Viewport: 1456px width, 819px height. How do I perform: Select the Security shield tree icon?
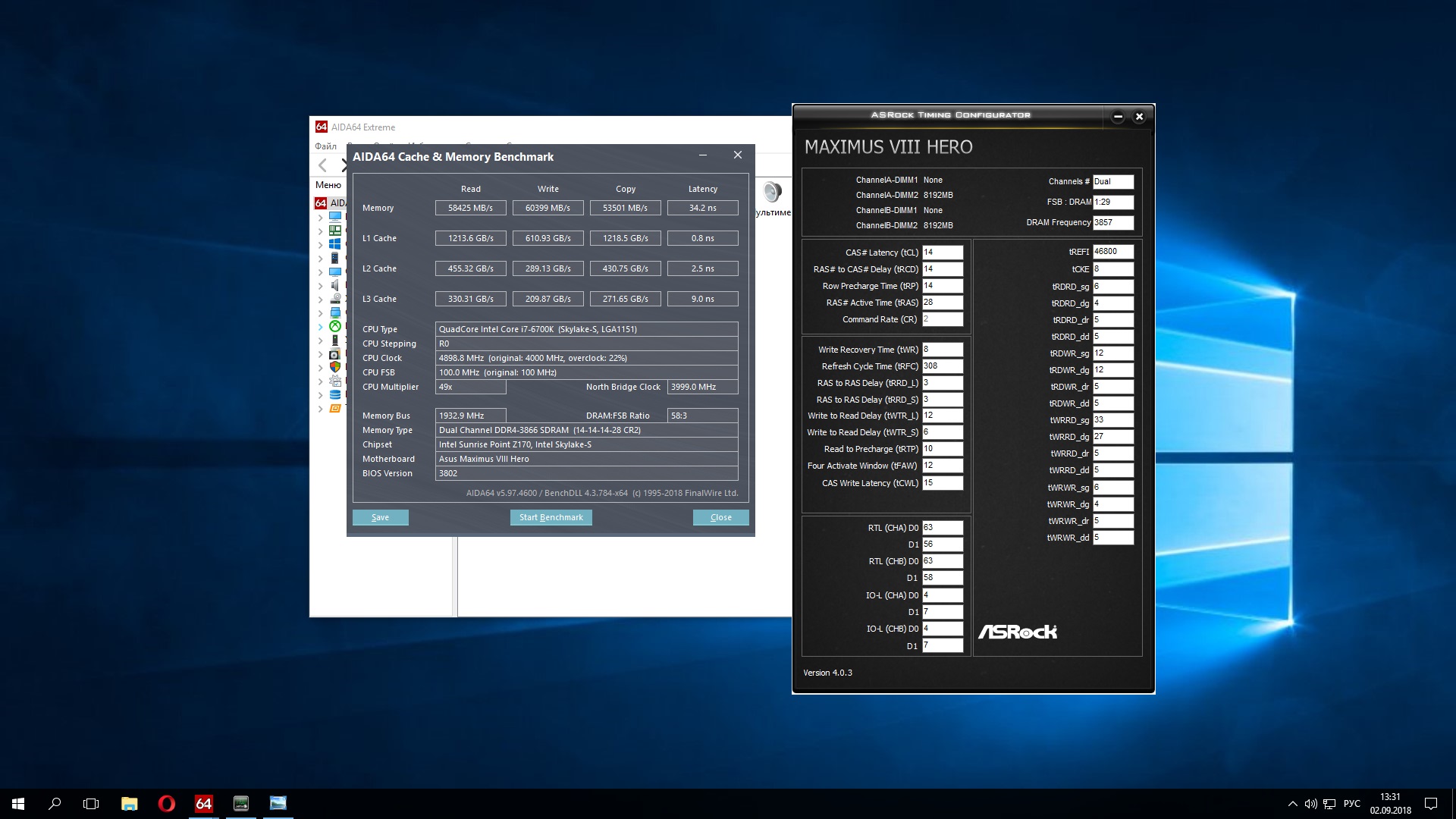click(x=334, y=367)
